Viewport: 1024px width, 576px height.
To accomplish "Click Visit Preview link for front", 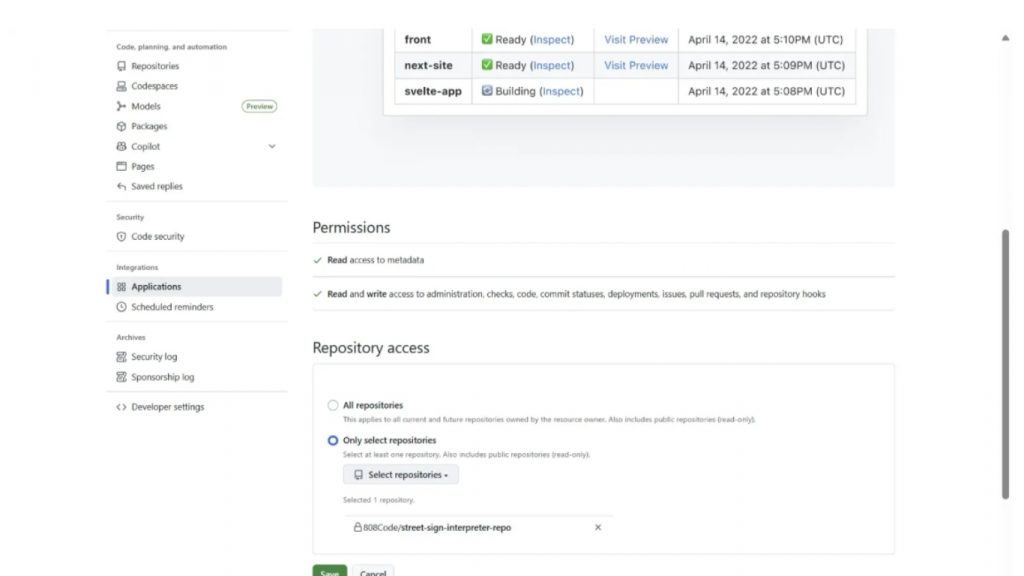I will tap(636, 40).
